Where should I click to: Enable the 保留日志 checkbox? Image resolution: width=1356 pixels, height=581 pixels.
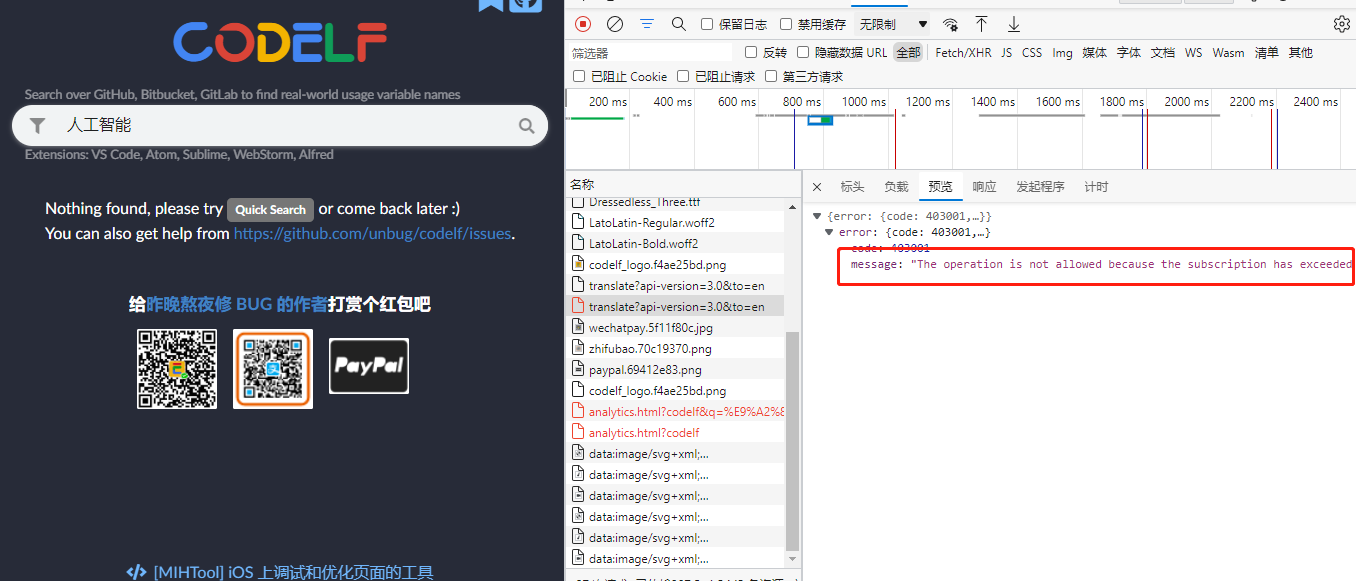tap(707, 24)
